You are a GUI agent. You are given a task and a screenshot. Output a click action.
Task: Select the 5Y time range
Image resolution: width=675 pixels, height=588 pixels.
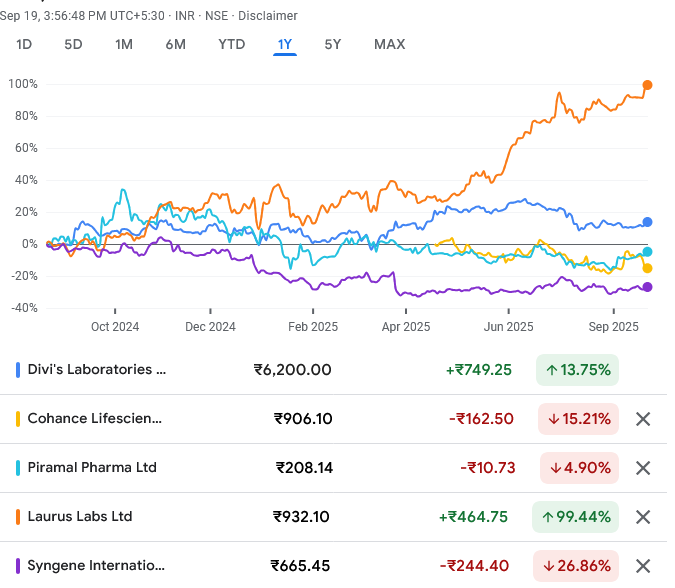pos(333,44)
